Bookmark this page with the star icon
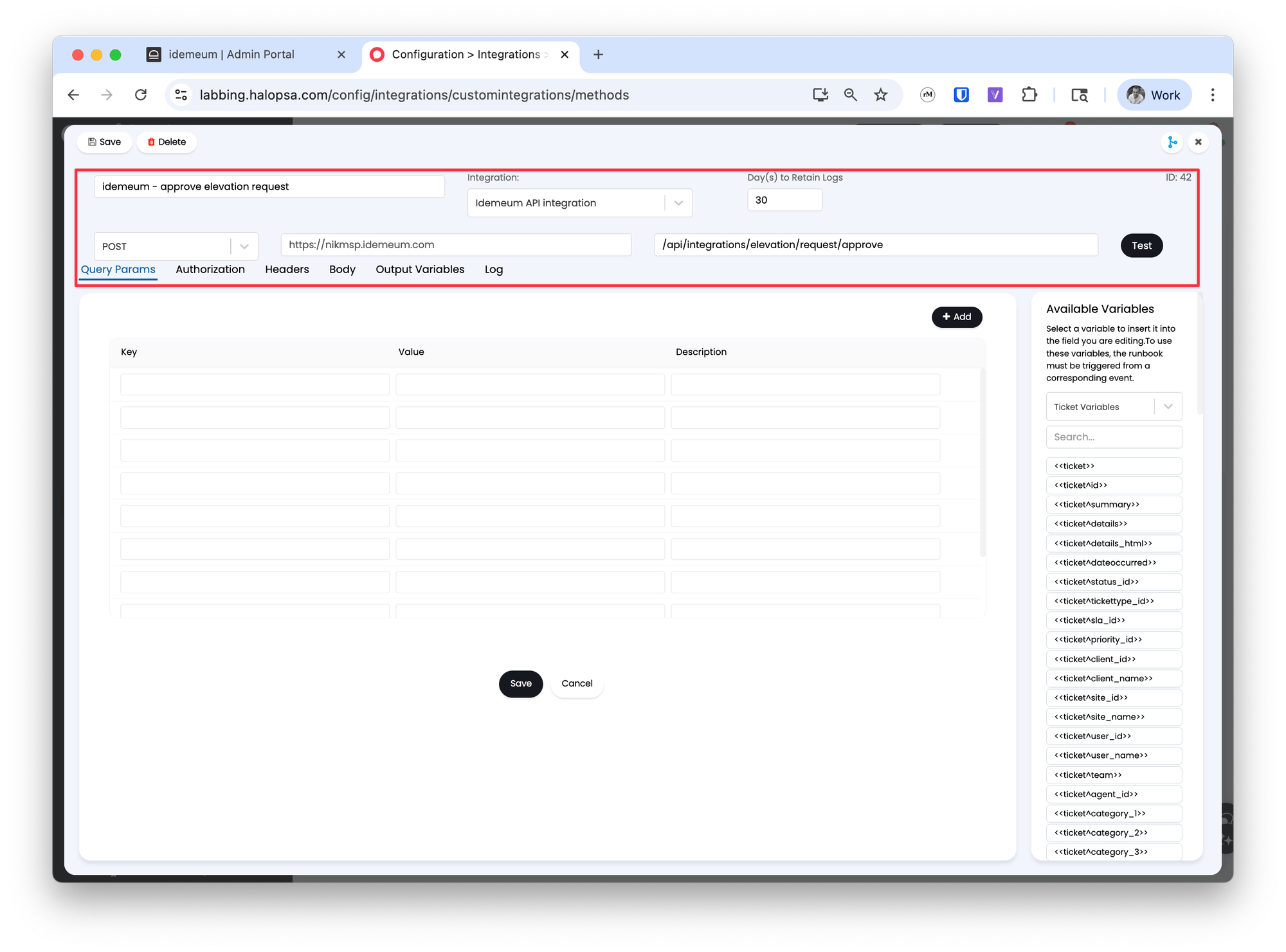The image size is (1286, 952). [880, 95]
